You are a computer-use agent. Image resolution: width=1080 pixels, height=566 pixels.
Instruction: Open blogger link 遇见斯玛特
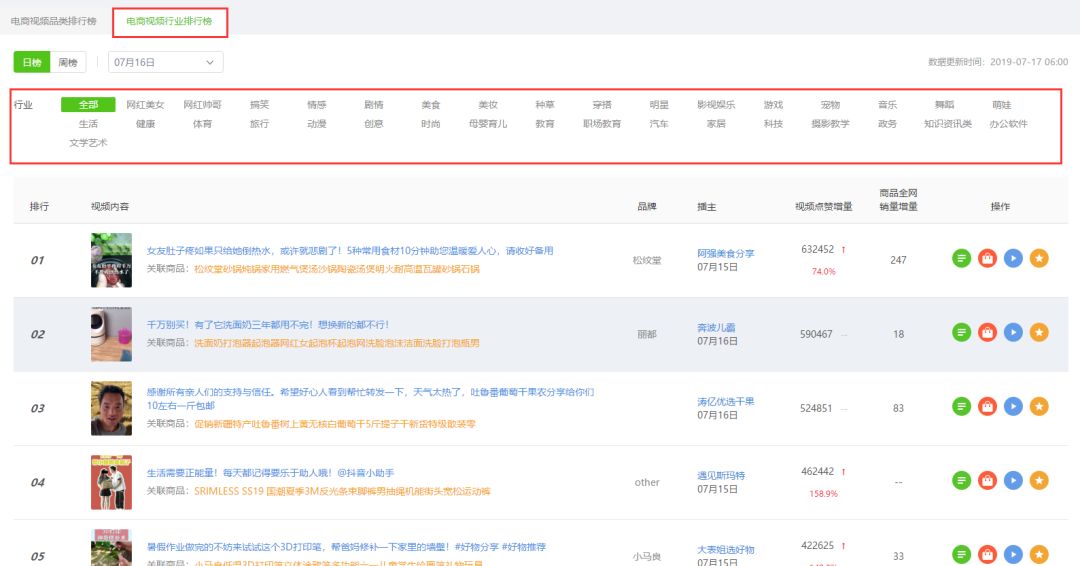point(721,475)
